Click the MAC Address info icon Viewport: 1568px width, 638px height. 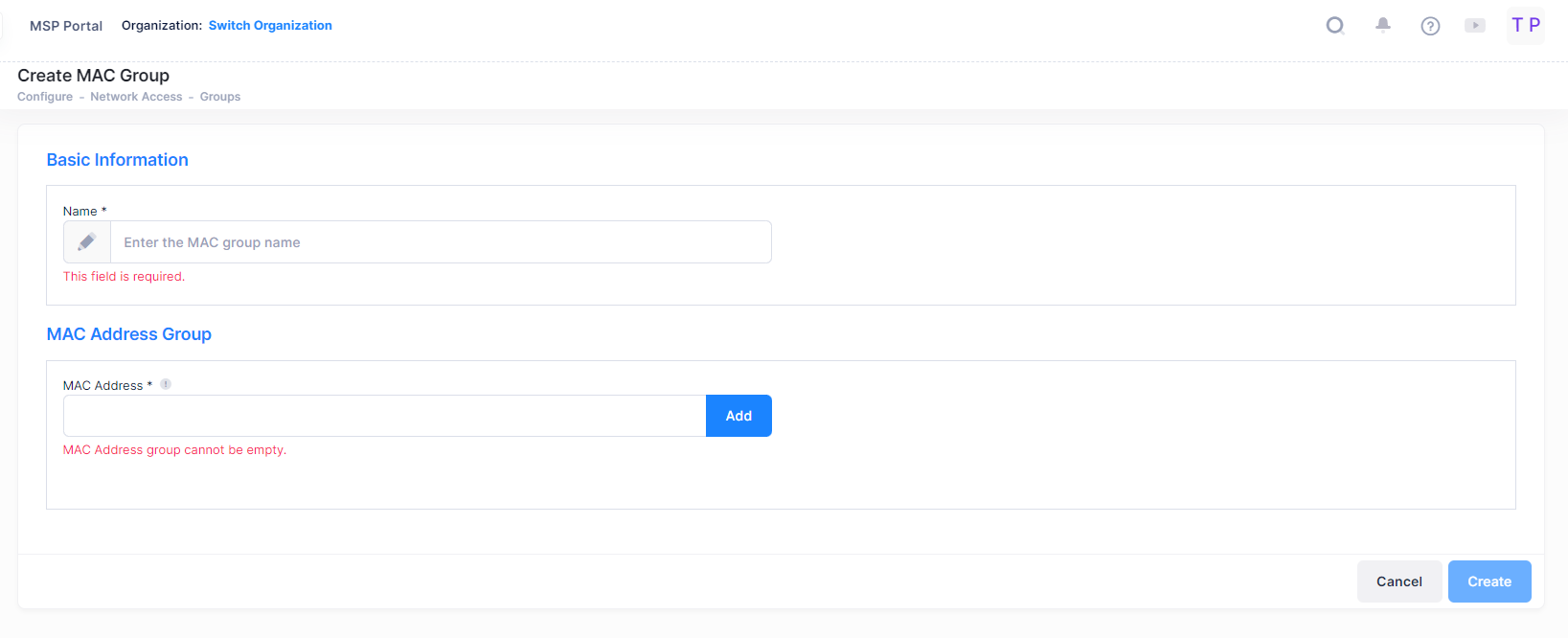(x=166, y=384)
